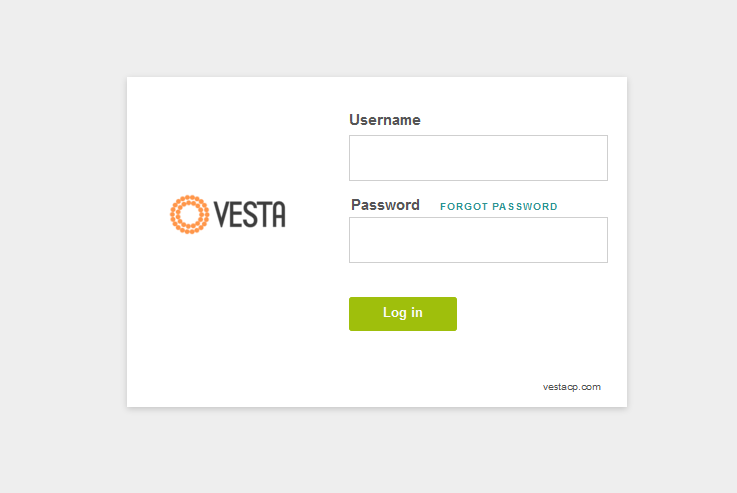Follow the teal password recovery link

coord(499,207)
